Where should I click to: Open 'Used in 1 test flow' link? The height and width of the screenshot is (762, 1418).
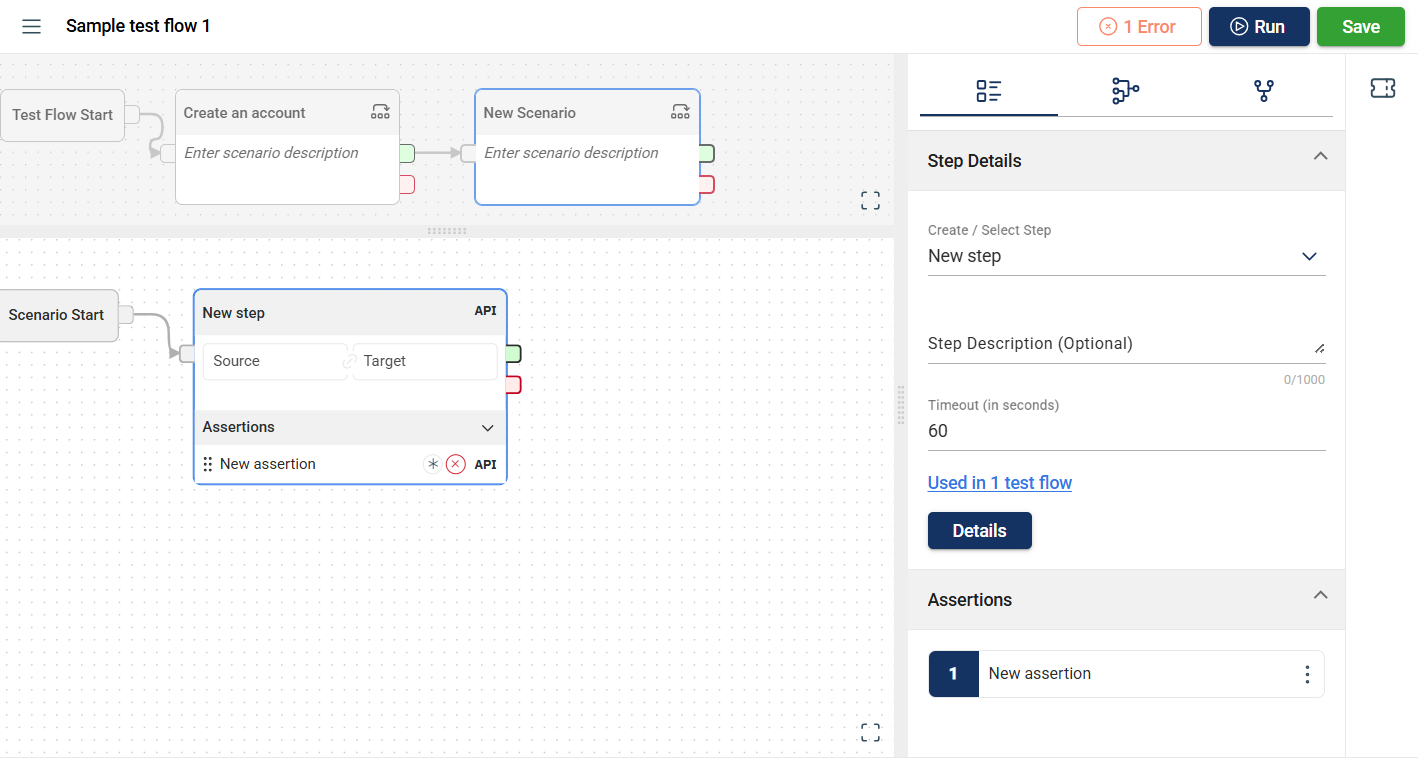tap(999, 483)
